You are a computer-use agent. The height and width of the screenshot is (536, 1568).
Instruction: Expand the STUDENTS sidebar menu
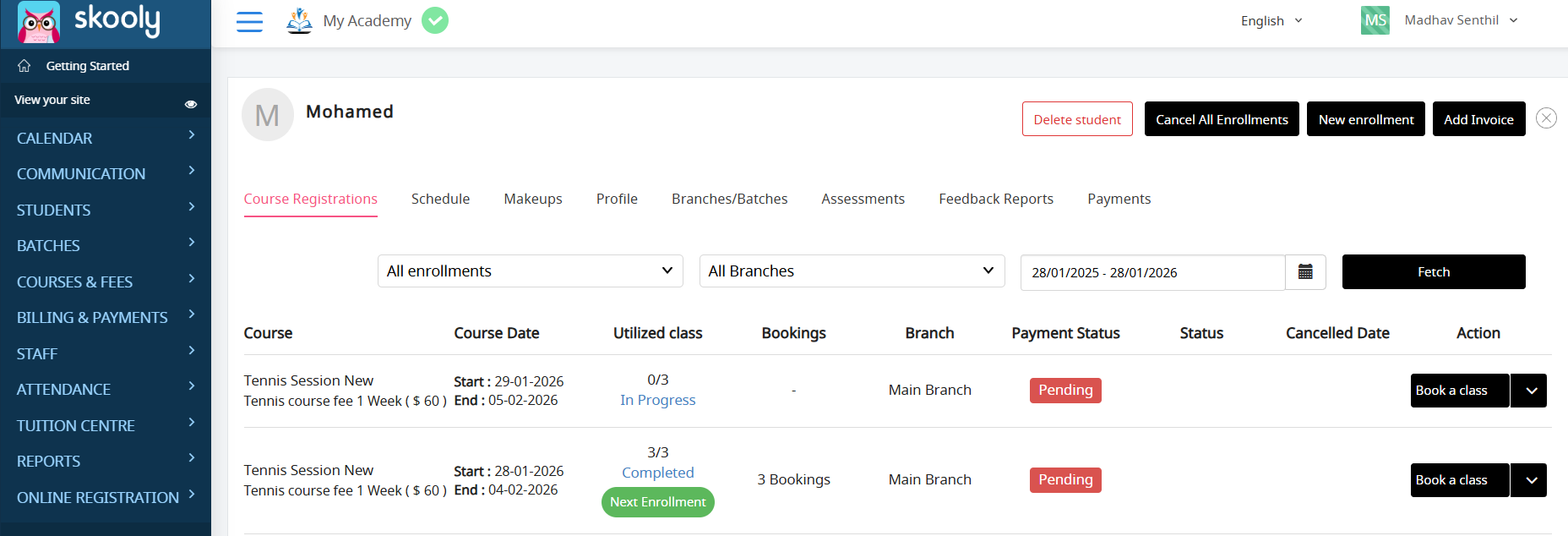point(106,210)
